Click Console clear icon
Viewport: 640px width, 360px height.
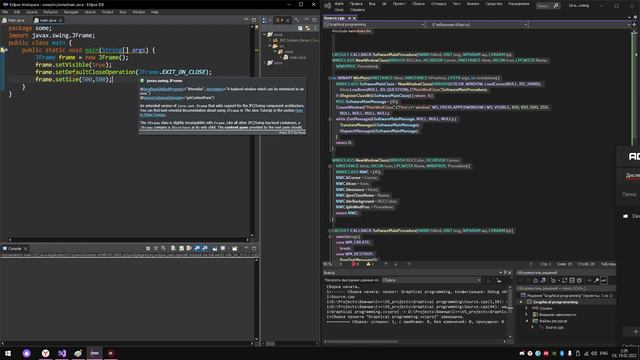click(x=173, y=248)
